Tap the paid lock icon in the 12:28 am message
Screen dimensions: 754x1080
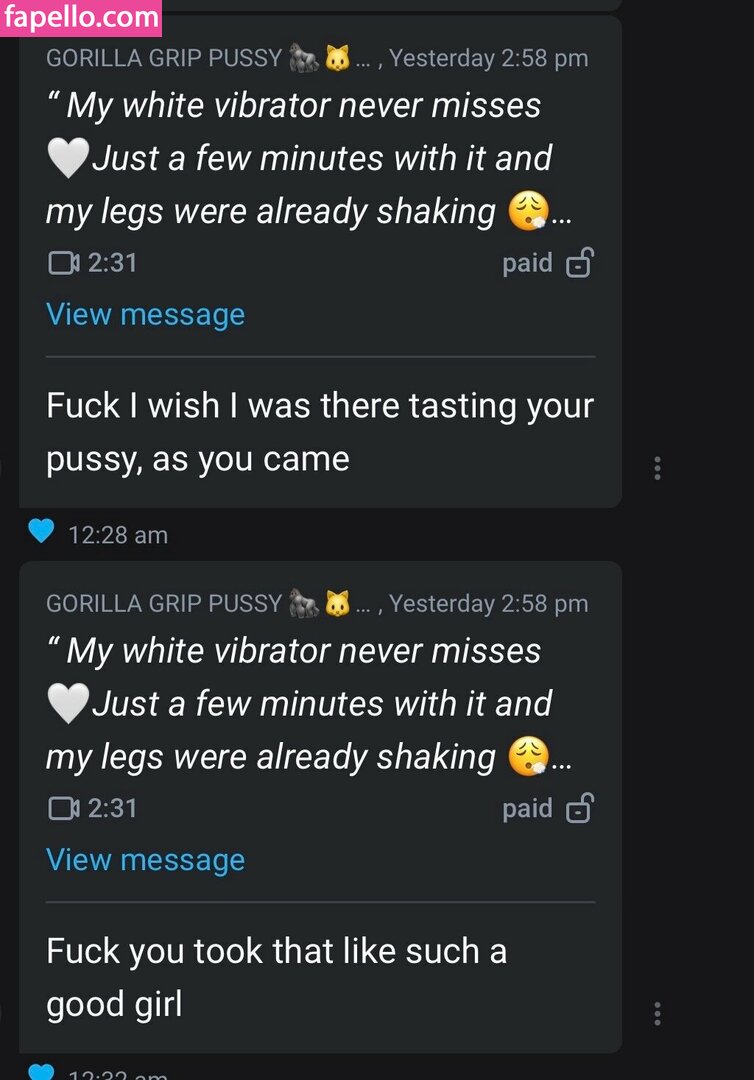[580, 264]
